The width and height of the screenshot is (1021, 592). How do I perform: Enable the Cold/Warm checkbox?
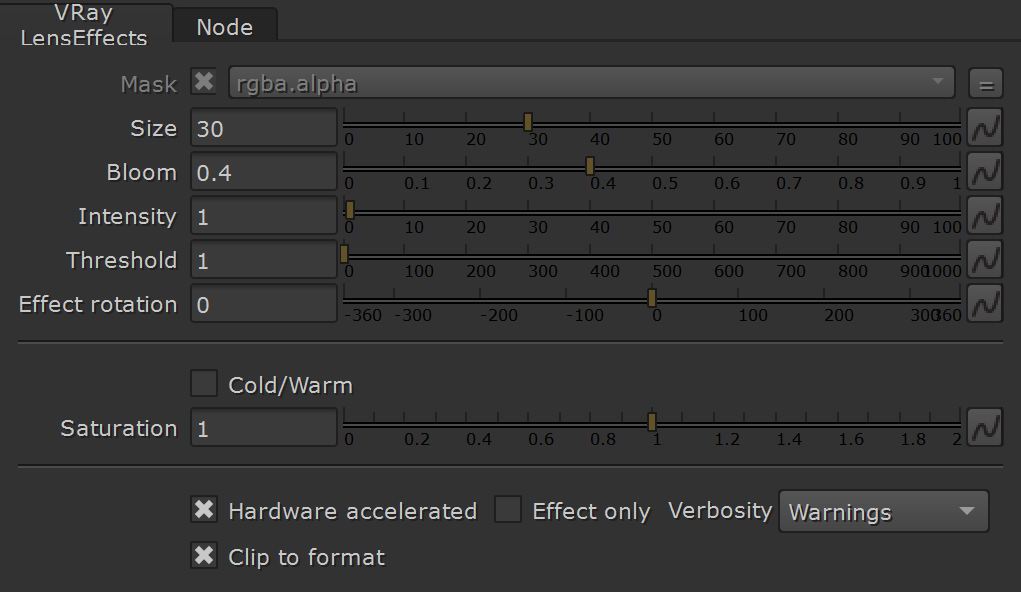[204, 384]
